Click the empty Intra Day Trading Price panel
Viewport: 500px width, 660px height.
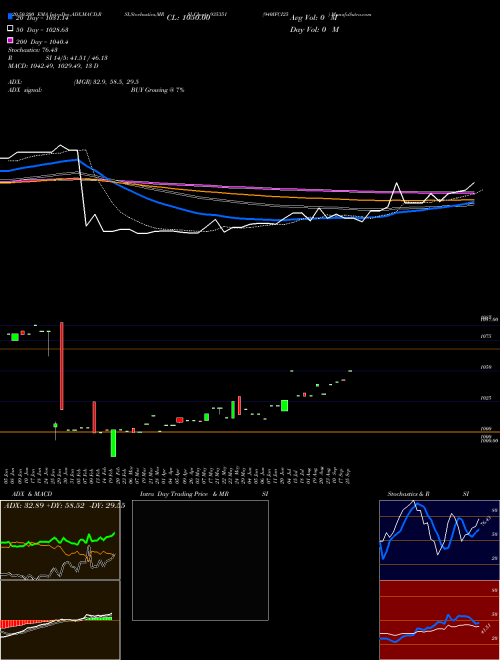point(200,560)
